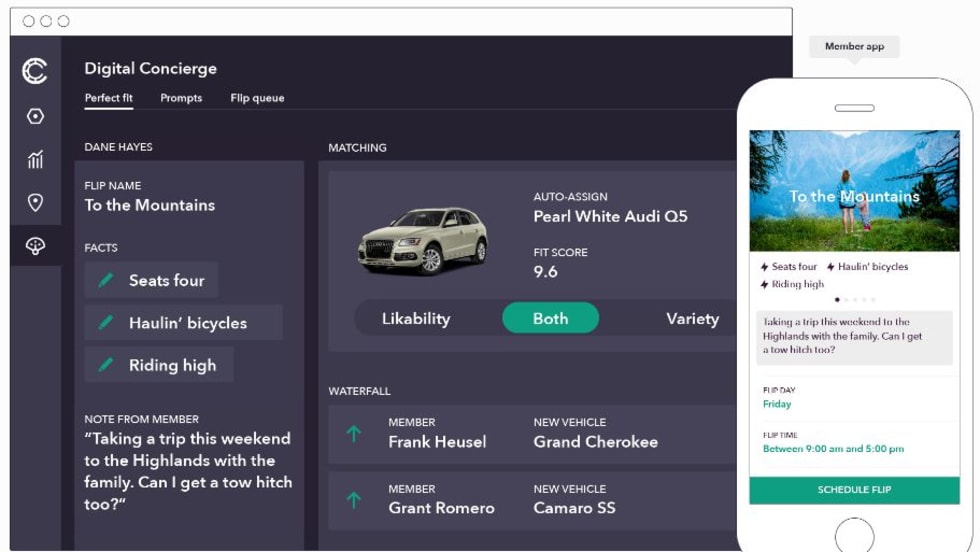This screenshot has width=980, height=552.
Task: Click the up arrow for Frank Heusel
Action: tap(353, 434)
